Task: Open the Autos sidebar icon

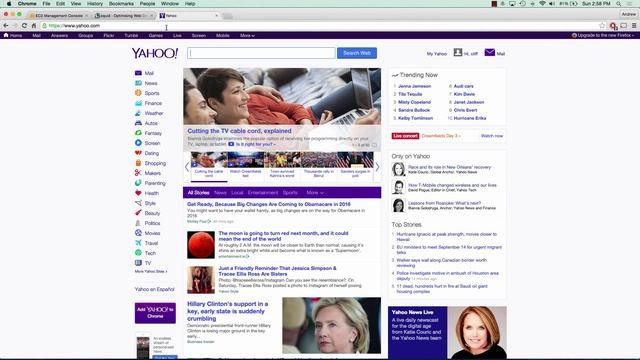Action: point(138,123)
